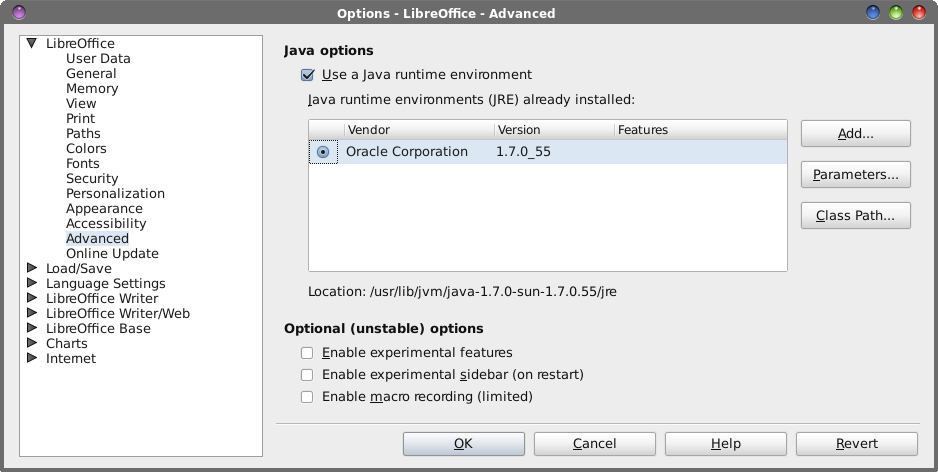Click the green titlebar orb button
This screenshot has height=472, width=938.
click(x=896, y=13)
